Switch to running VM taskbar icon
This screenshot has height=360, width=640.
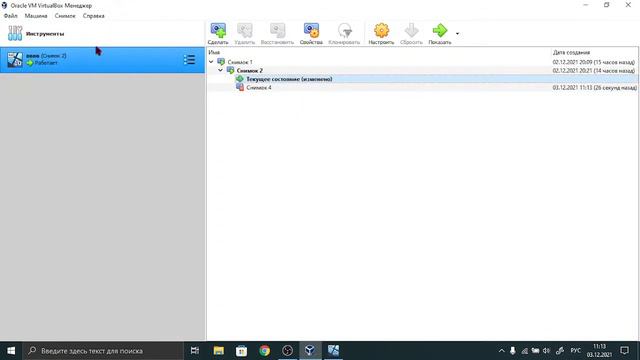333,351
